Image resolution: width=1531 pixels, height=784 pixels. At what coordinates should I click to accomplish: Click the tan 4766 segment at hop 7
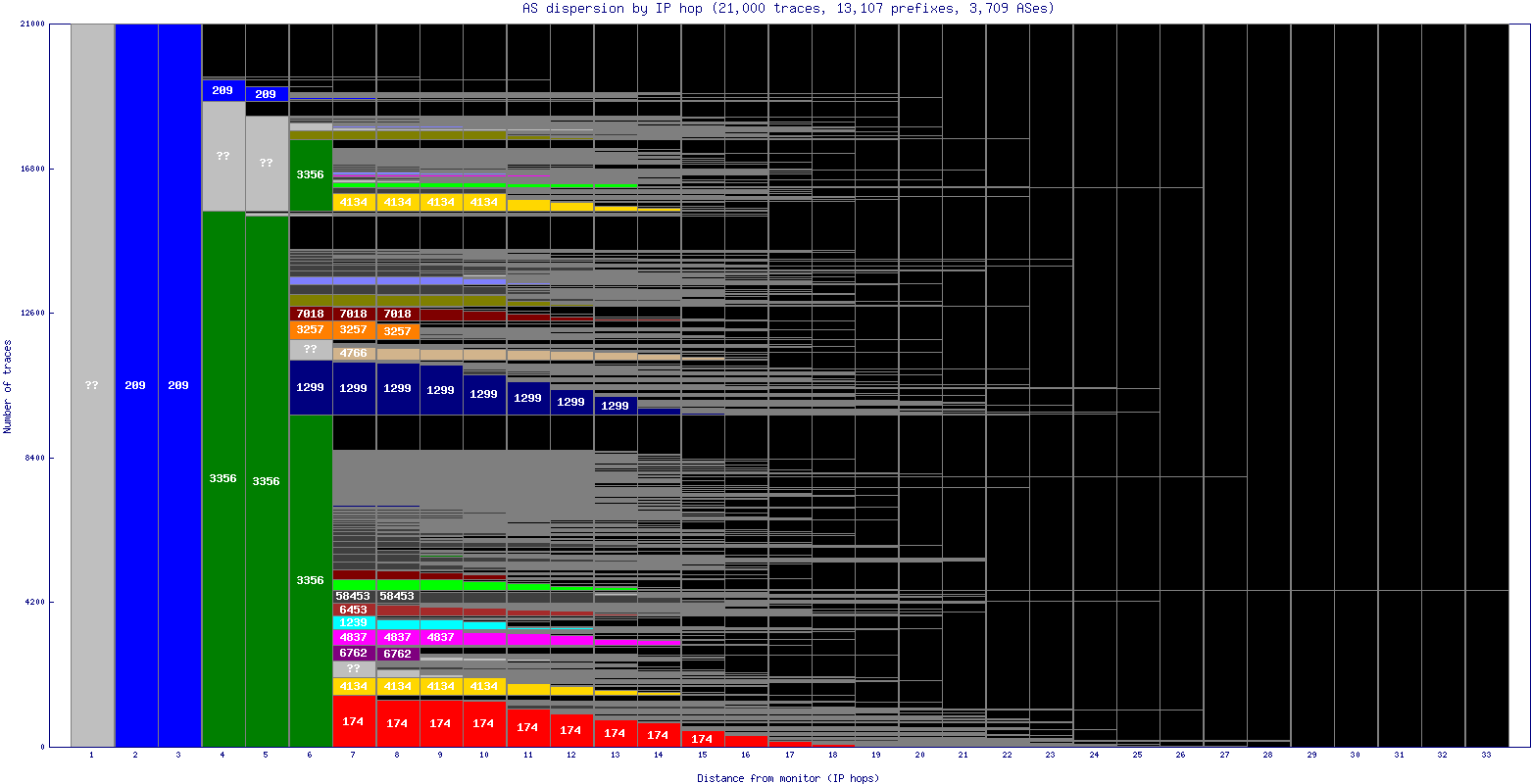click(354, 353)
